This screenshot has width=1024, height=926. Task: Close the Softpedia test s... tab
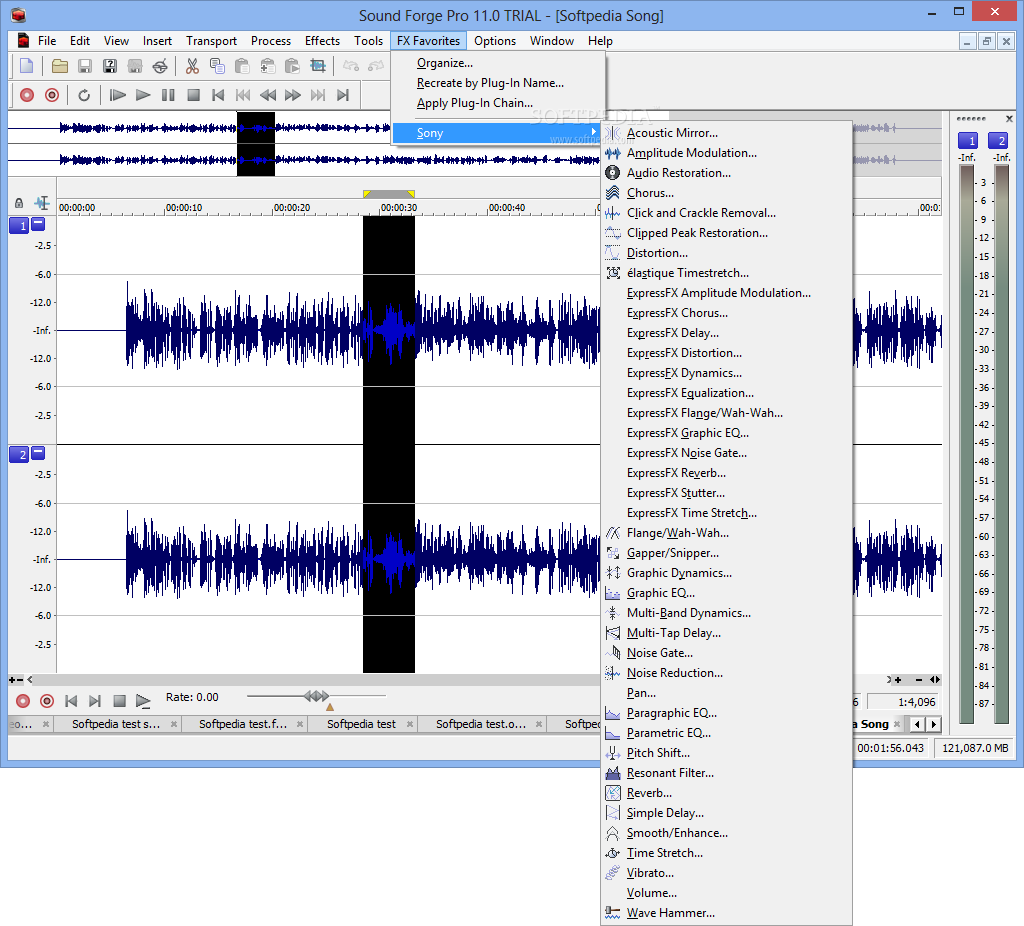[x=174, y=724]
